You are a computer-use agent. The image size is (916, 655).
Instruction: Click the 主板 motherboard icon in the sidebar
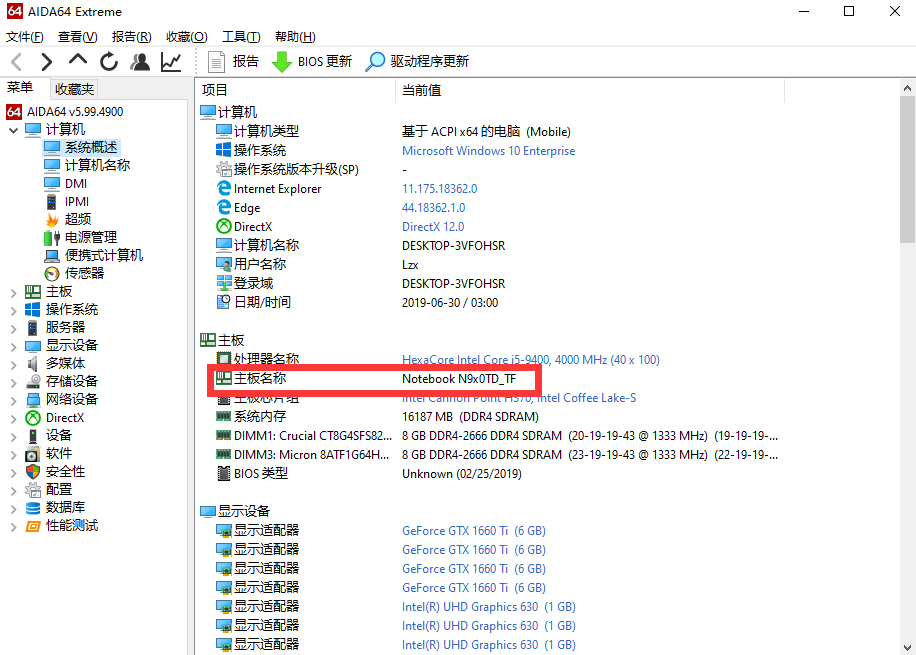(33, 292)
